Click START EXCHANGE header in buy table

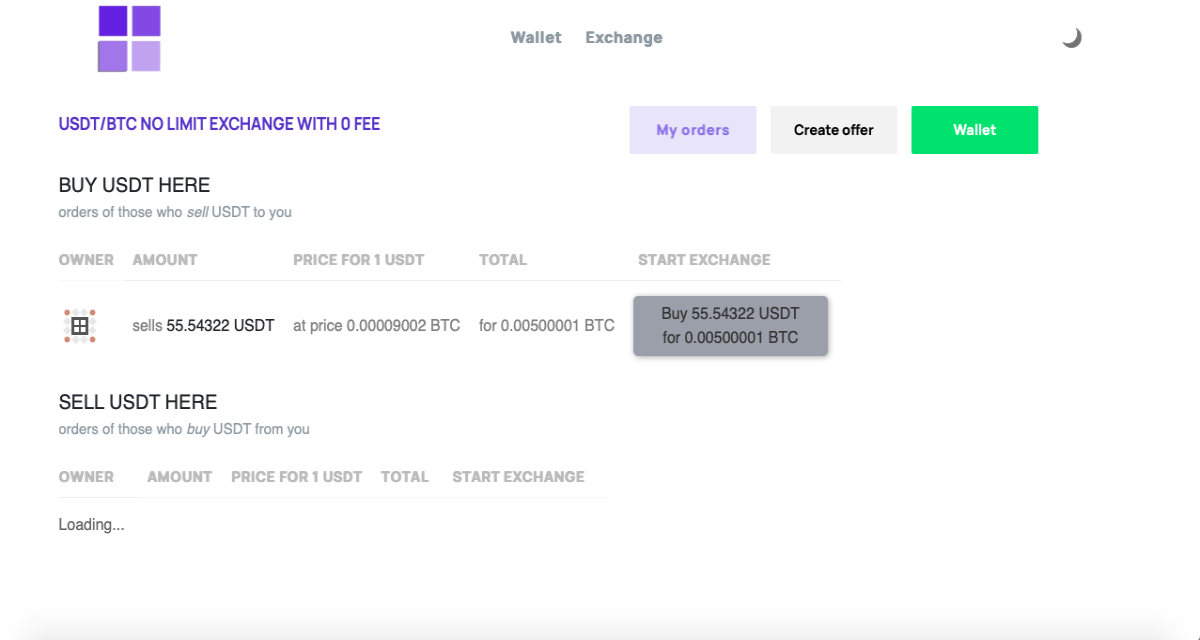point(704,260)
